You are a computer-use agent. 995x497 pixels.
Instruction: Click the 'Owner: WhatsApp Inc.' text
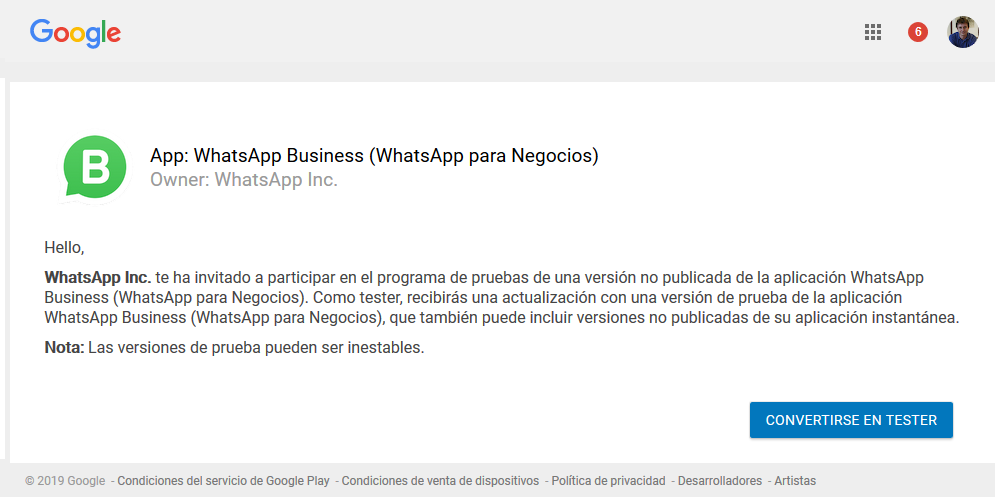(244, 180)
